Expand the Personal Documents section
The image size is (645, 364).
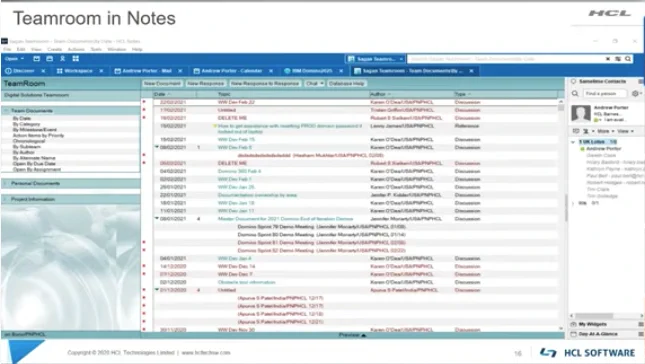click(x=6, y=183)
